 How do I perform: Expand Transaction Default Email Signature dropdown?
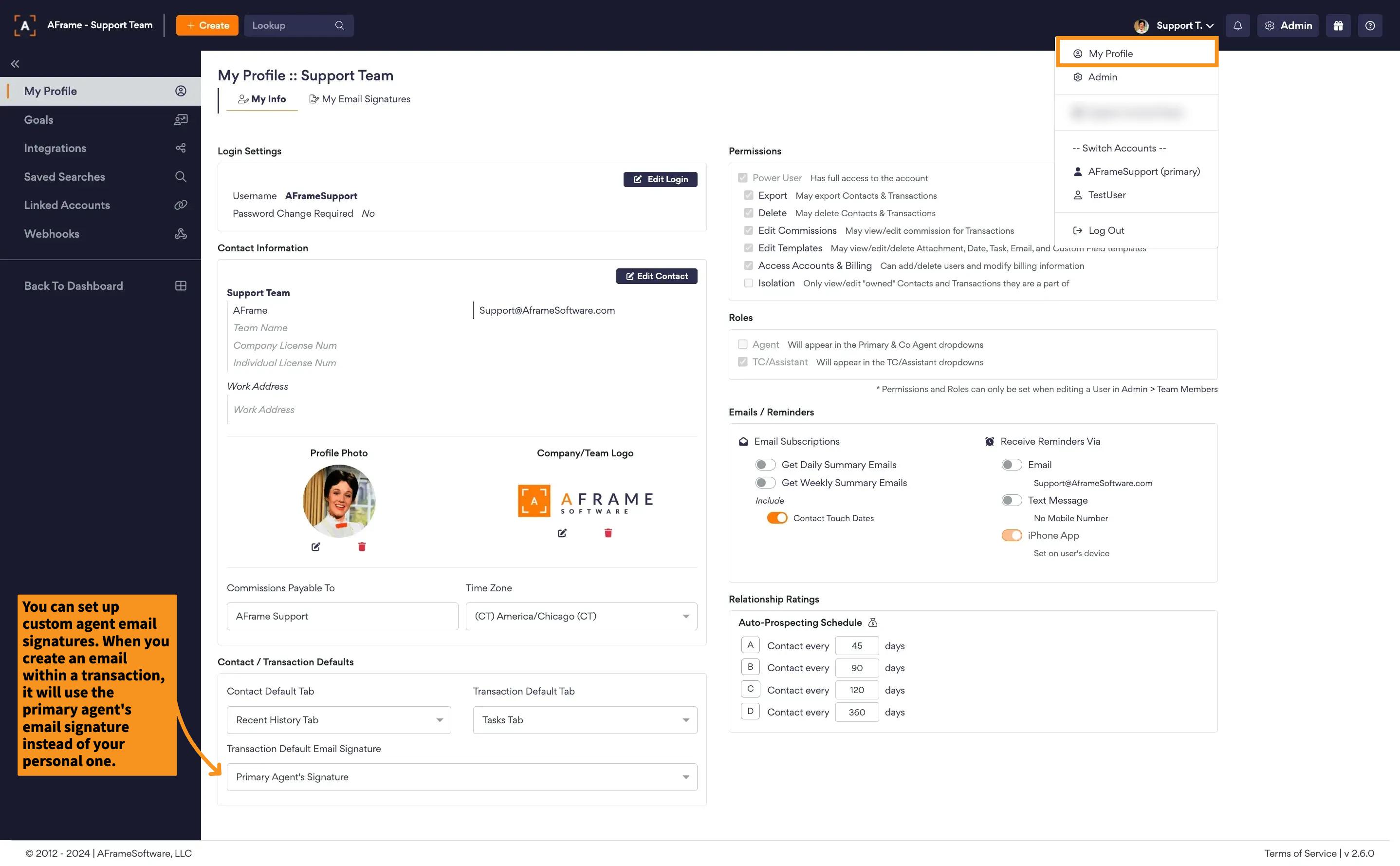point(461,777)
